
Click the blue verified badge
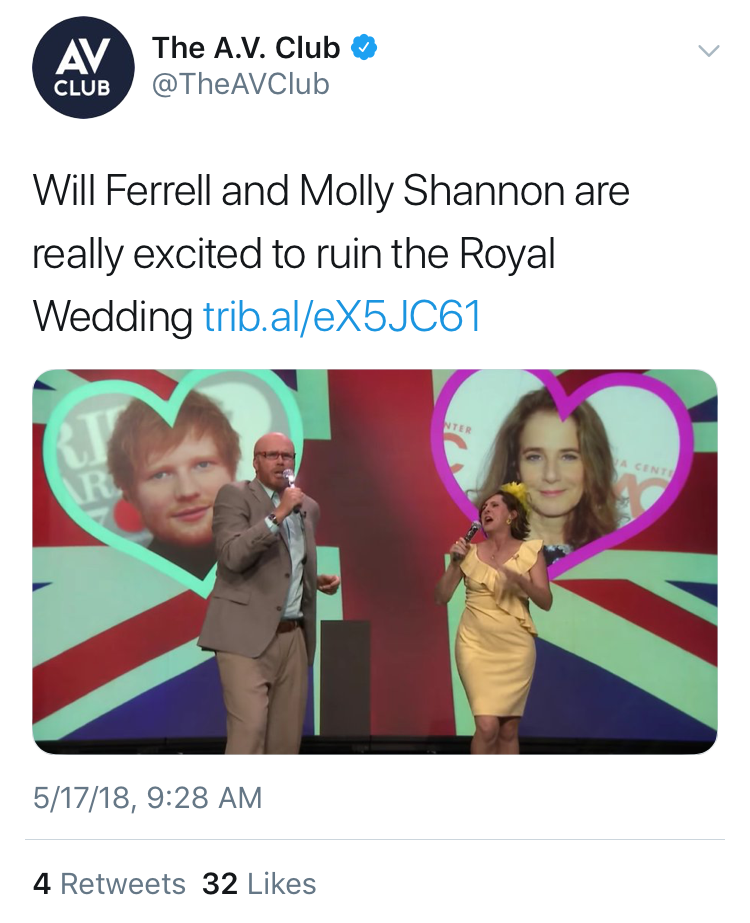(364, 48)
